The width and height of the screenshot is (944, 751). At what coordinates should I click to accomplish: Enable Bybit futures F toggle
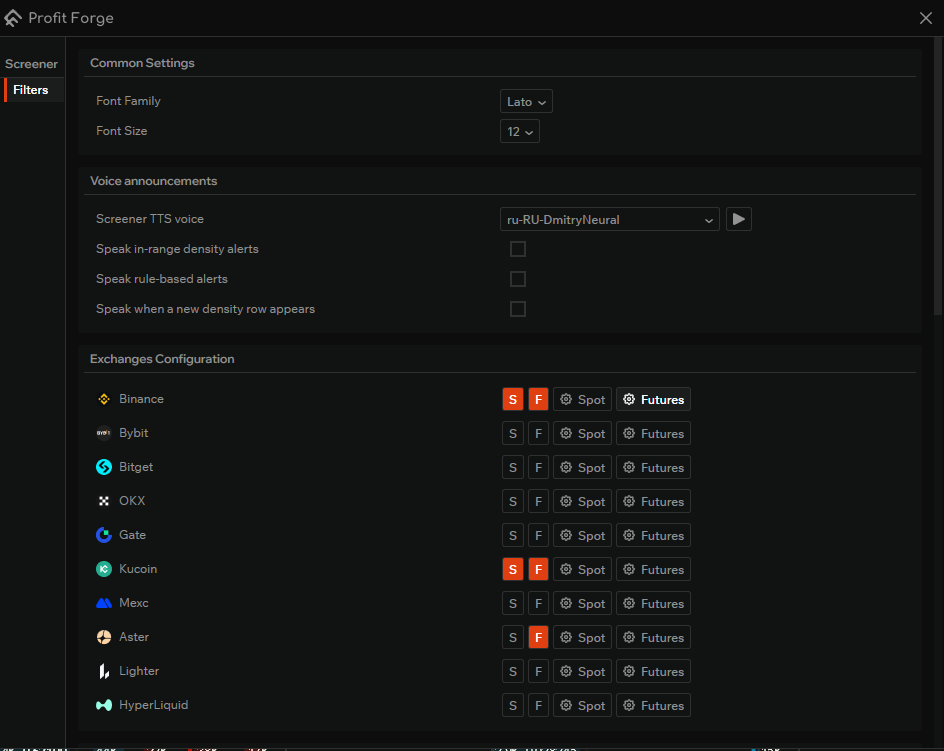(x=538, y=434)
